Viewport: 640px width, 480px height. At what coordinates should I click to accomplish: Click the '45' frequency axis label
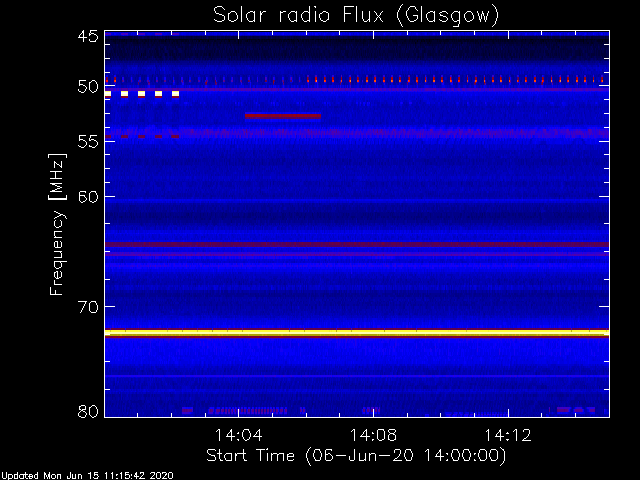click(x=88, y=36)
